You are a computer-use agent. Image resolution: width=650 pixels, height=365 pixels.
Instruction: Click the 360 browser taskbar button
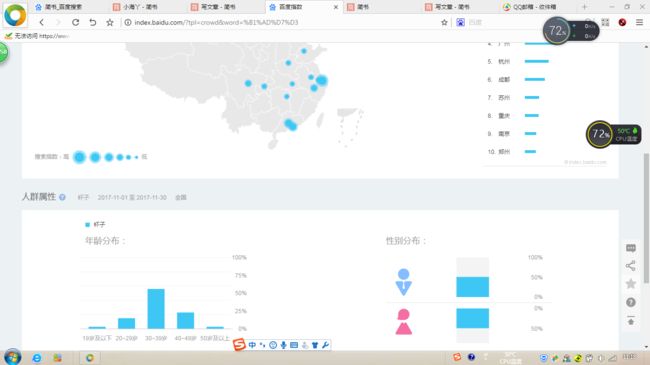tap(90, 358)
